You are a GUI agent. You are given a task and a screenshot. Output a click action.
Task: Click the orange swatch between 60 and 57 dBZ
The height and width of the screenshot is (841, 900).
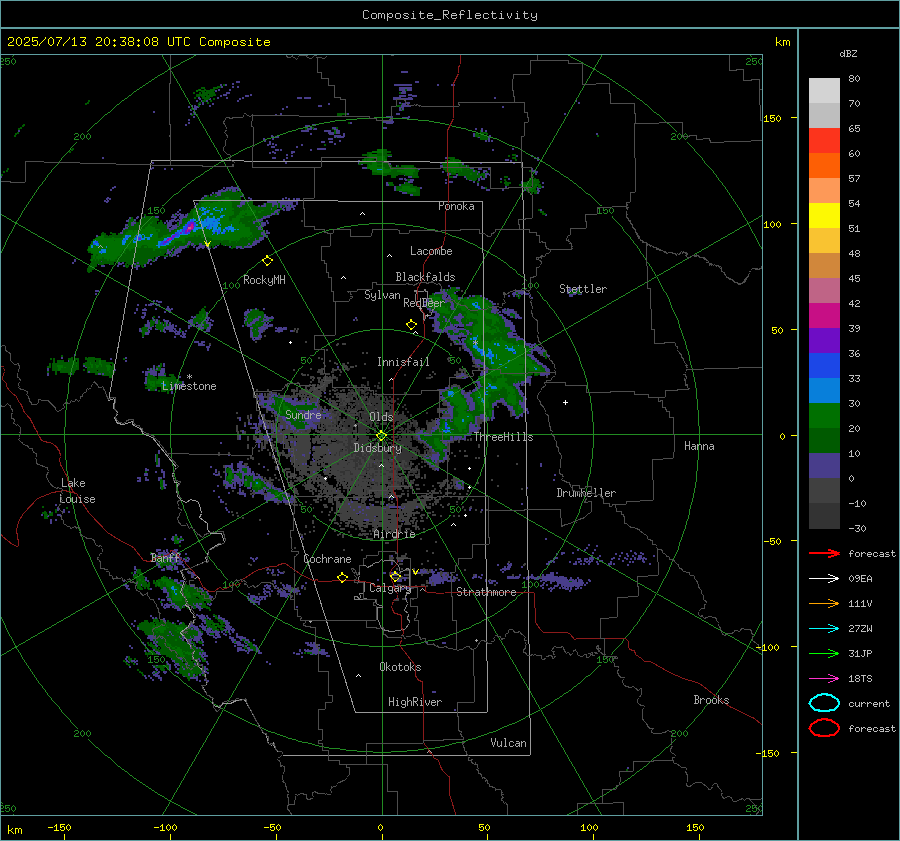[824, 166]
